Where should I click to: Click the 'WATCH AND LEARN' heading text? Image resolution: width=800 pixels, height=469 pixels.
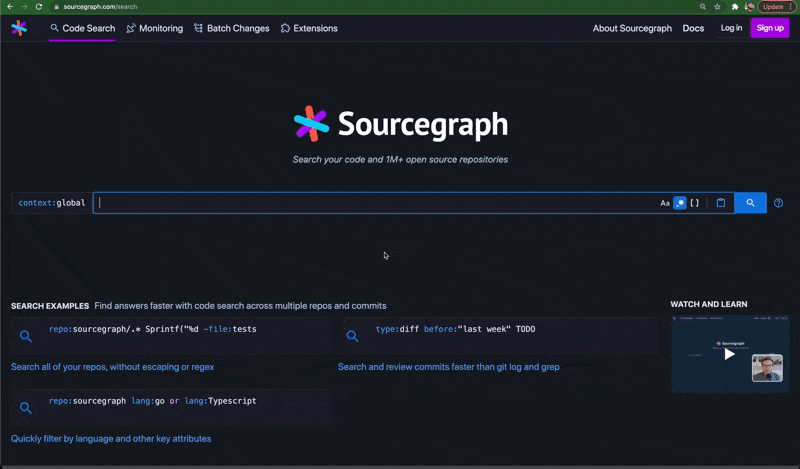(709, 304)
